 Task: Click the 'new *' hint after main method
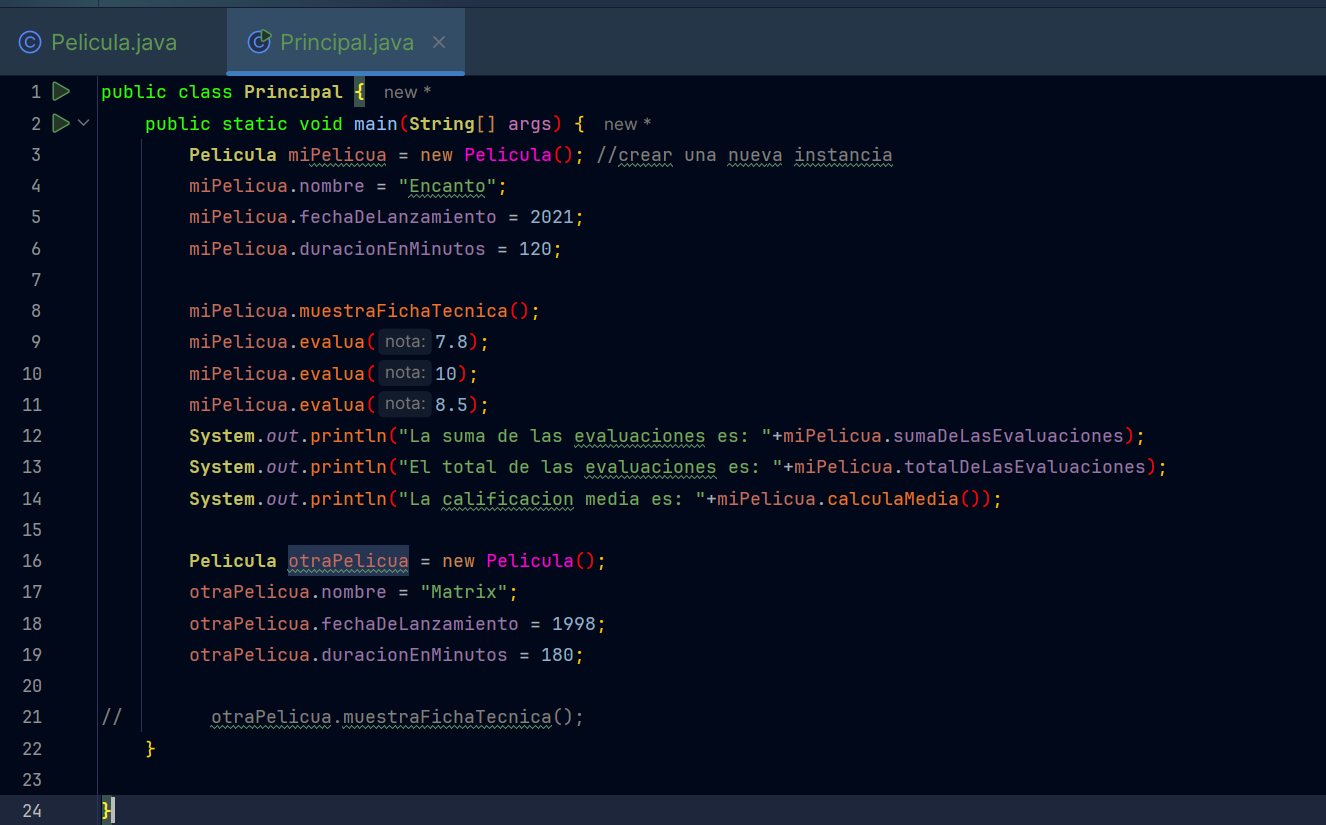[627, 124]
